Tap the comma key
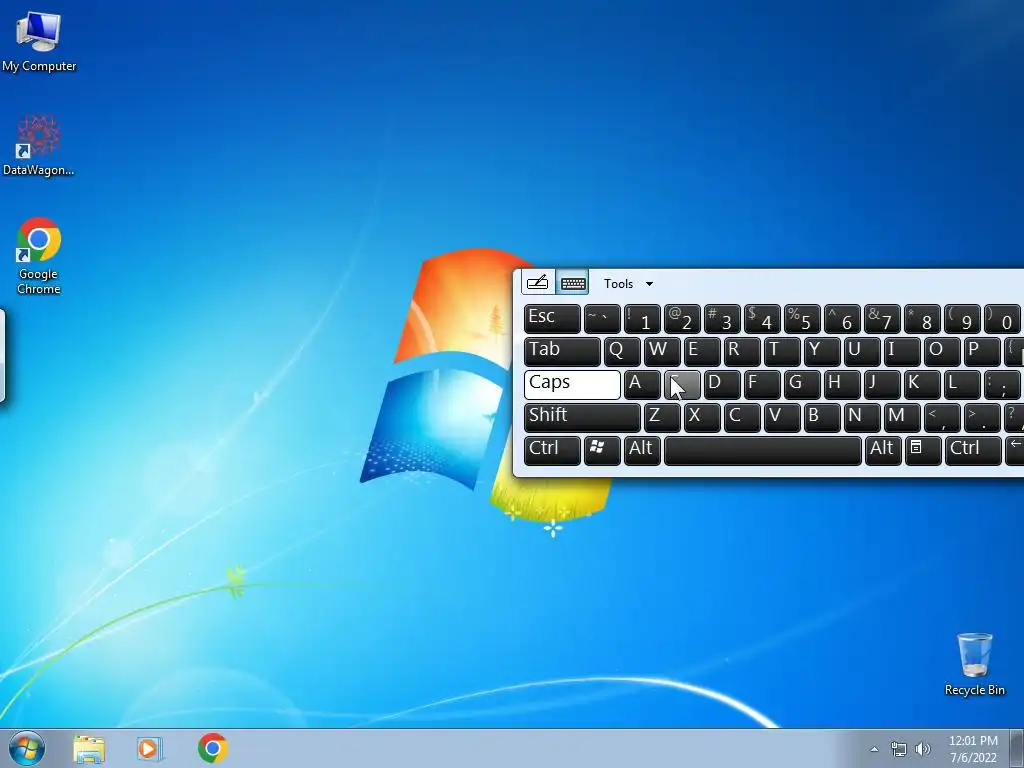The height and width of the screenshot is (768, 1024). [x=942, y=417]
